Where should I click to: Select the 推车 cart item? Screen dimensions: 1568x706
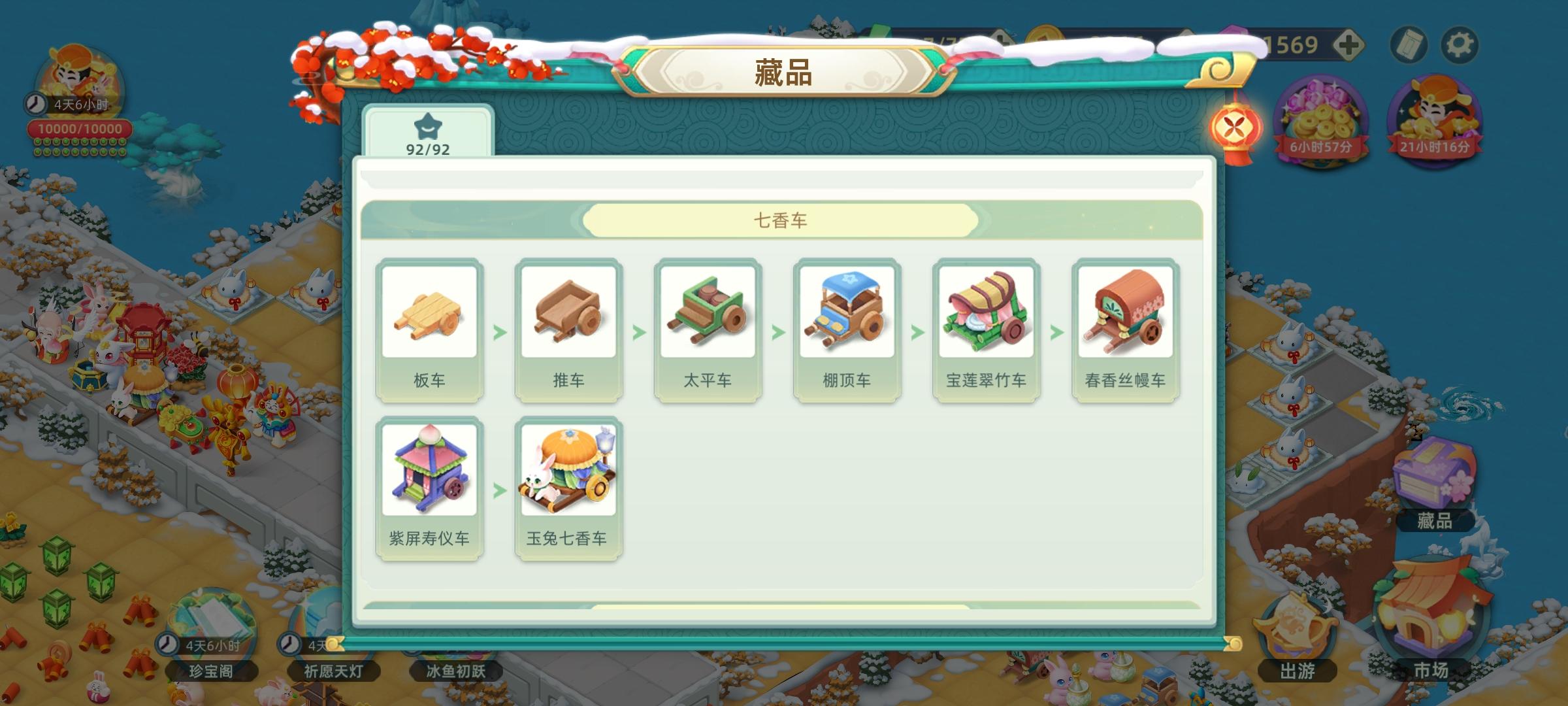coord(568,330)
